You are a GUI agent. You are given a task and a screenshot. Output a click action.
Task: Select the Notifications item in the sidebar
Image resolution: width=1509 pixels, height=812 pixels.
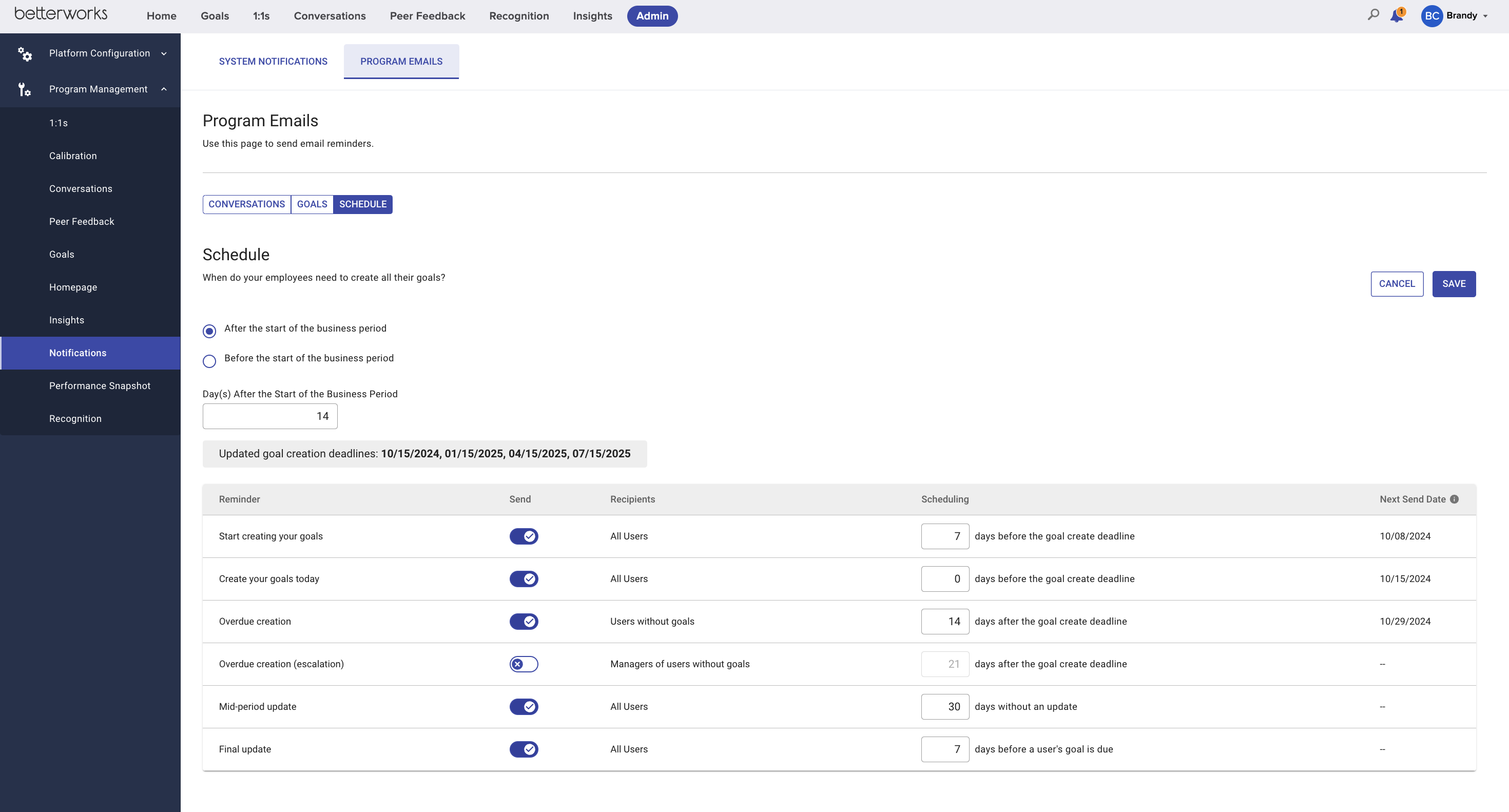click(78, 353)
